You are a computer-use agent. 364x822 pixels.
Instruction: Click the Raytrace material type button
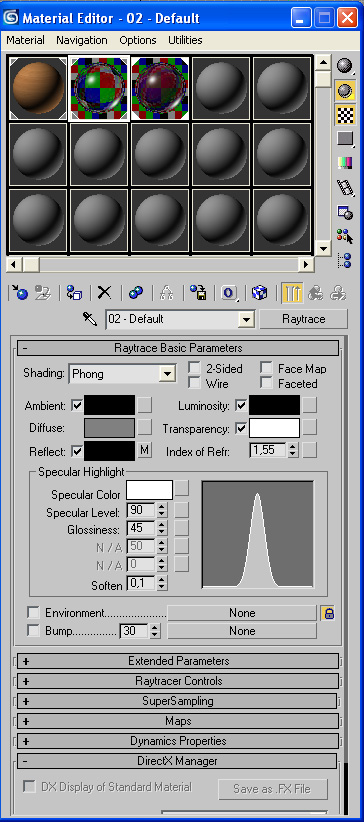(303, 319)
